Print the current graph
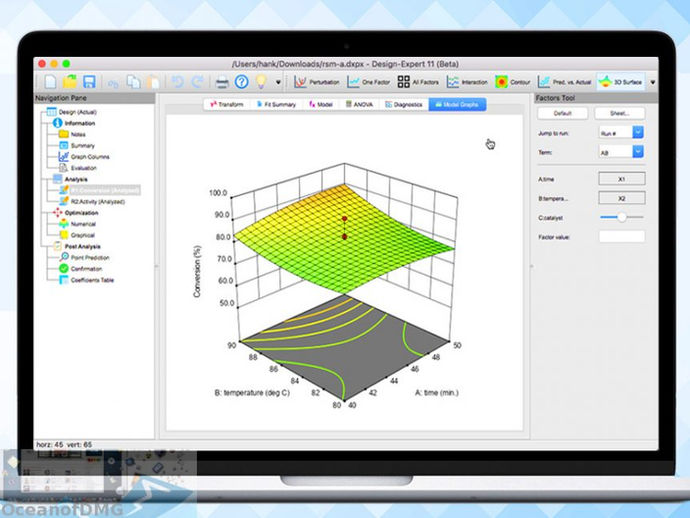Screen dimensions: 690x518 [222, 82]
